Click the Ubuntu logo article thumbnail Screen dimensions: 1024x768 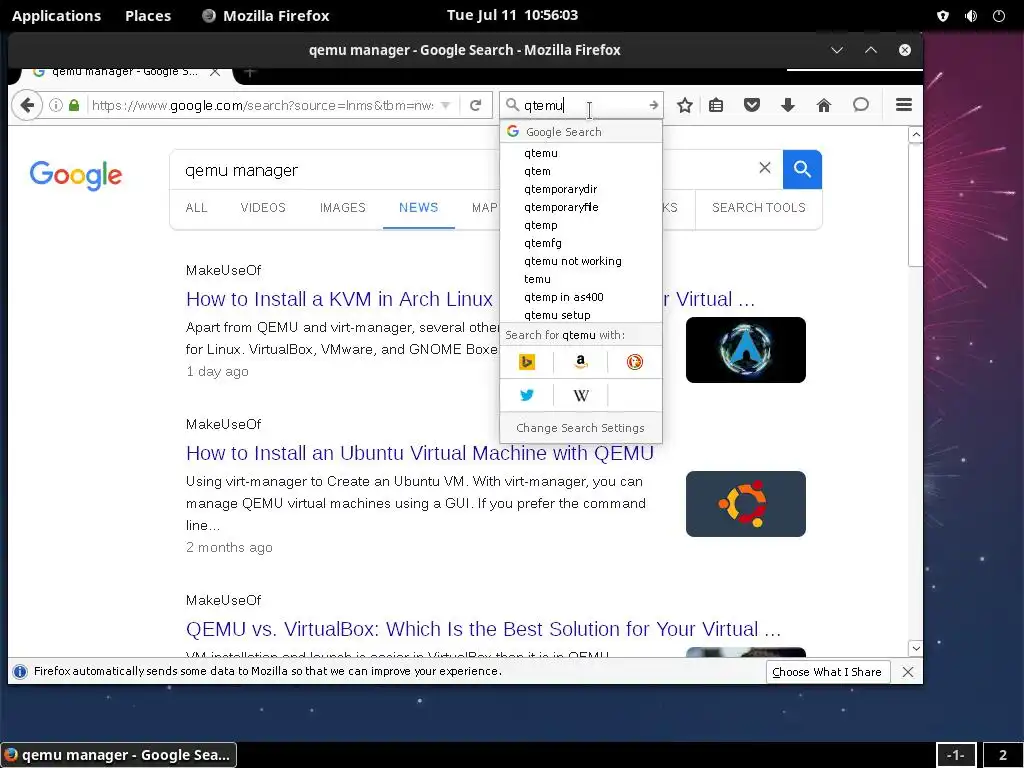[745, 504]
